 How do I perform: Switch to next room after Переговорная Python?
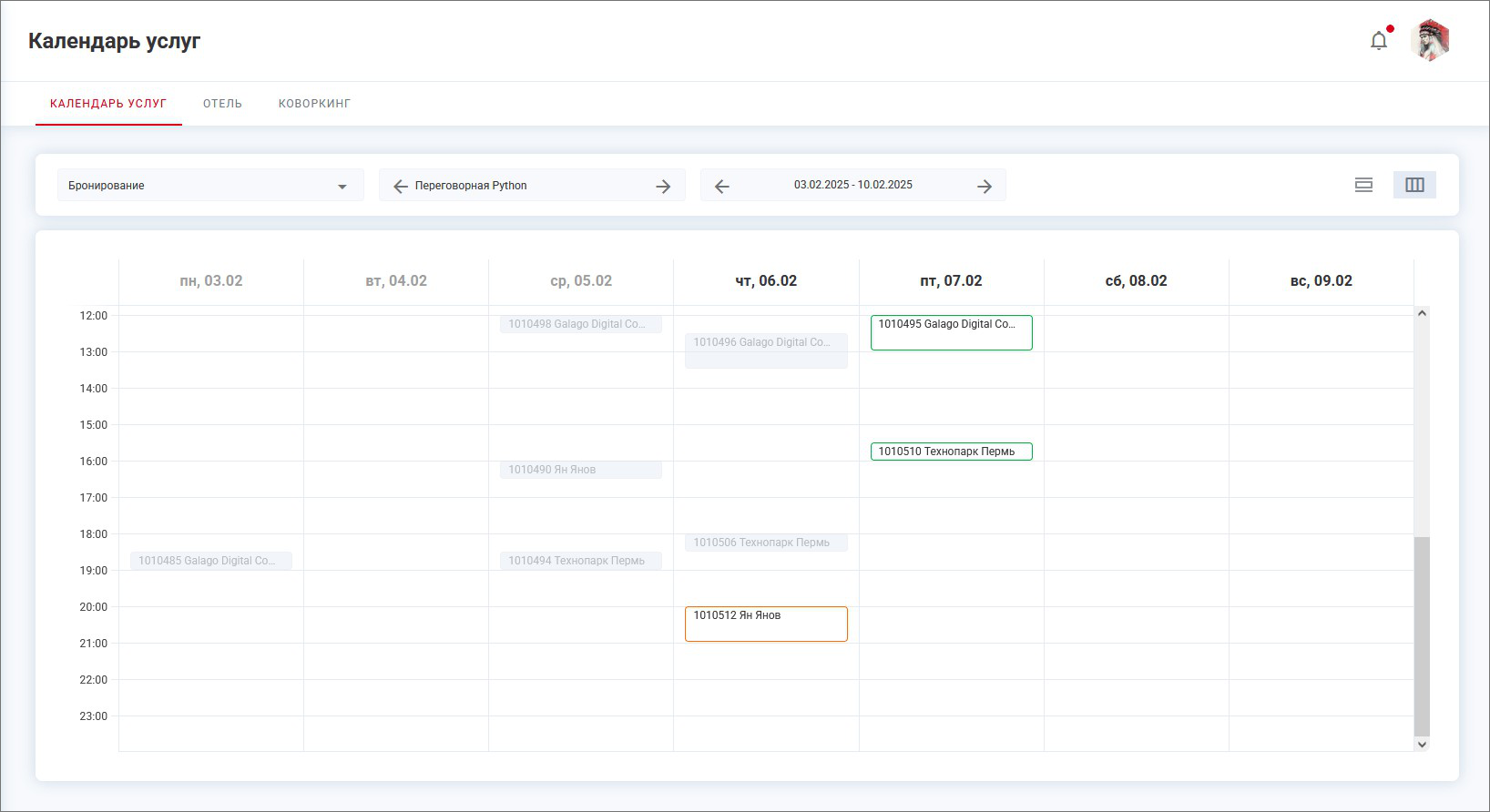663,187
